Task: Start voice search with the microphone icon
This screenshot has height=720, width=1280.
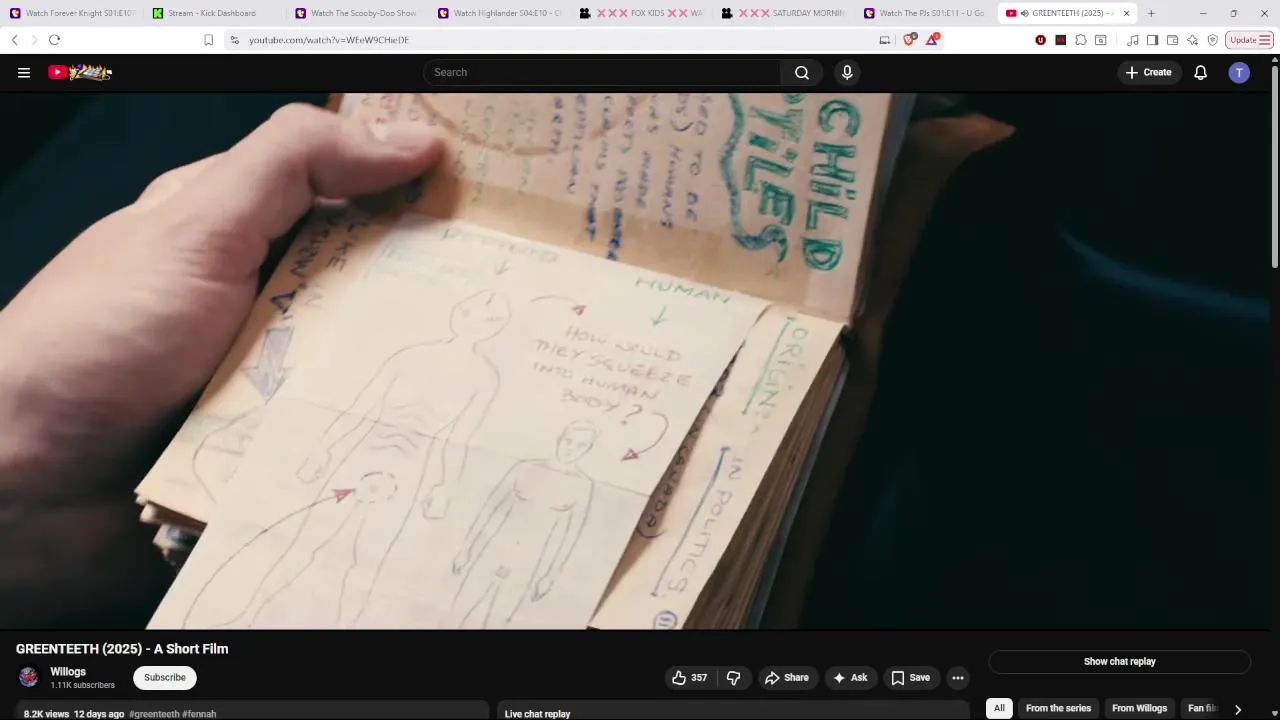Action: [847, 72]
